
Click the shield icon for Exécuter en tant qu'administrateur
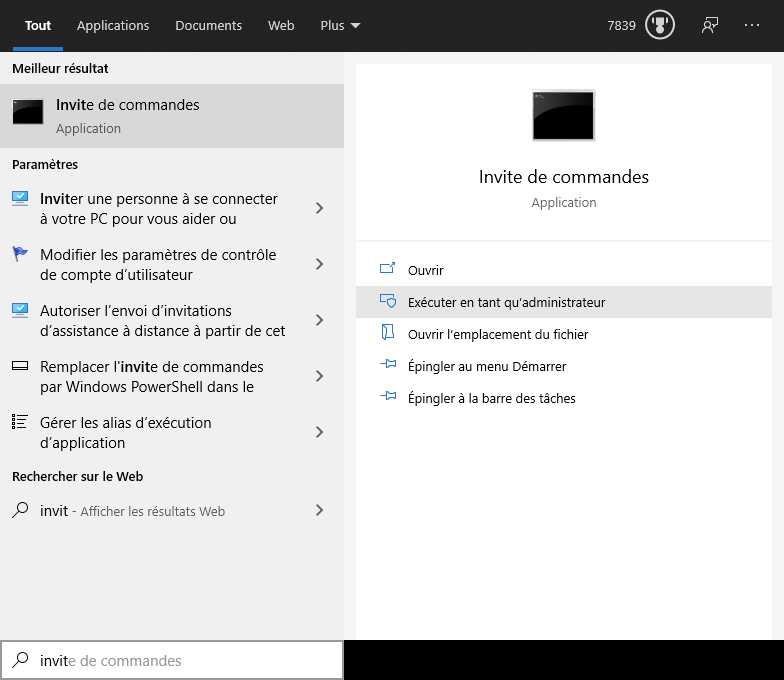click(x=388, y=302)
